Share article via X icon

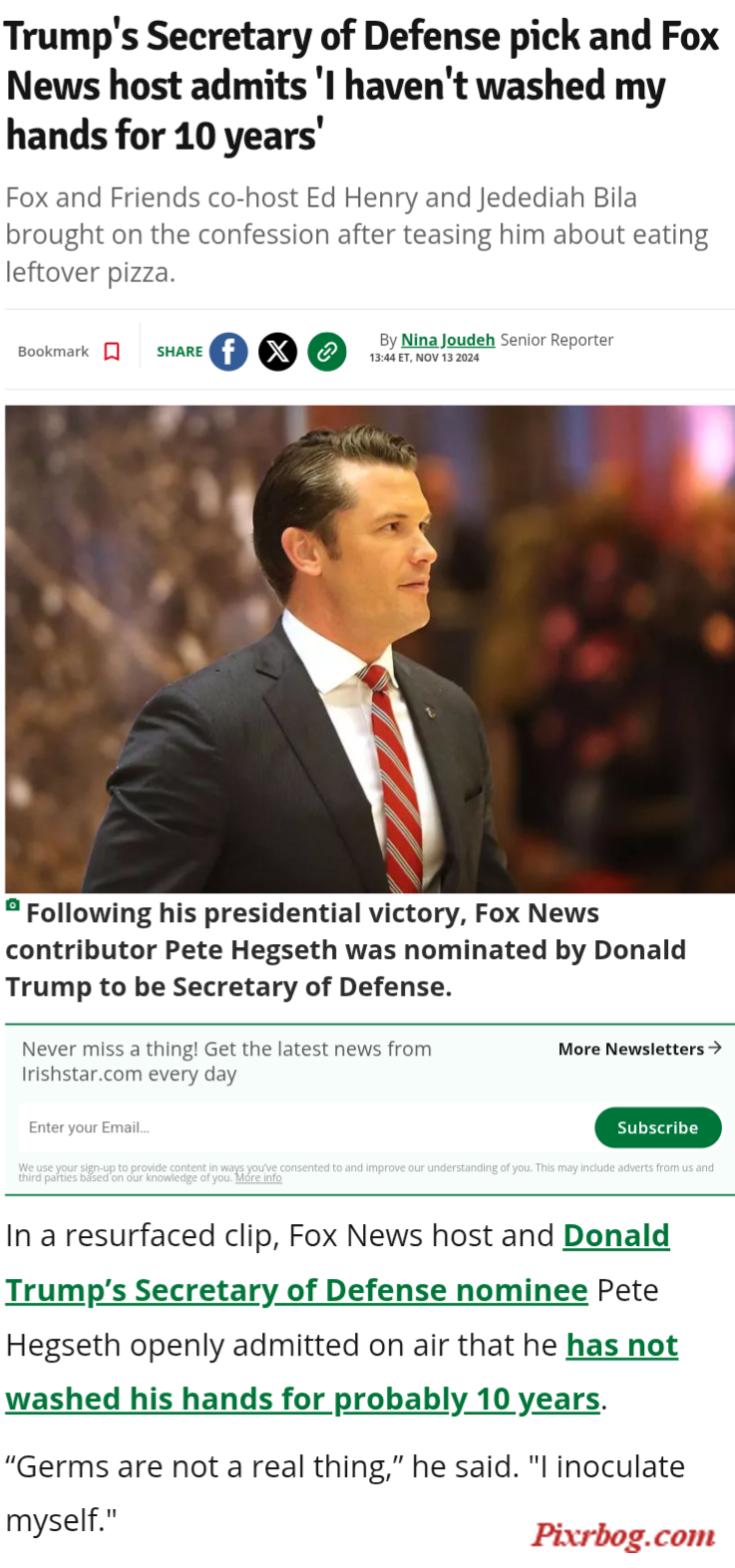pyautogui.click(x=278, y=352)
